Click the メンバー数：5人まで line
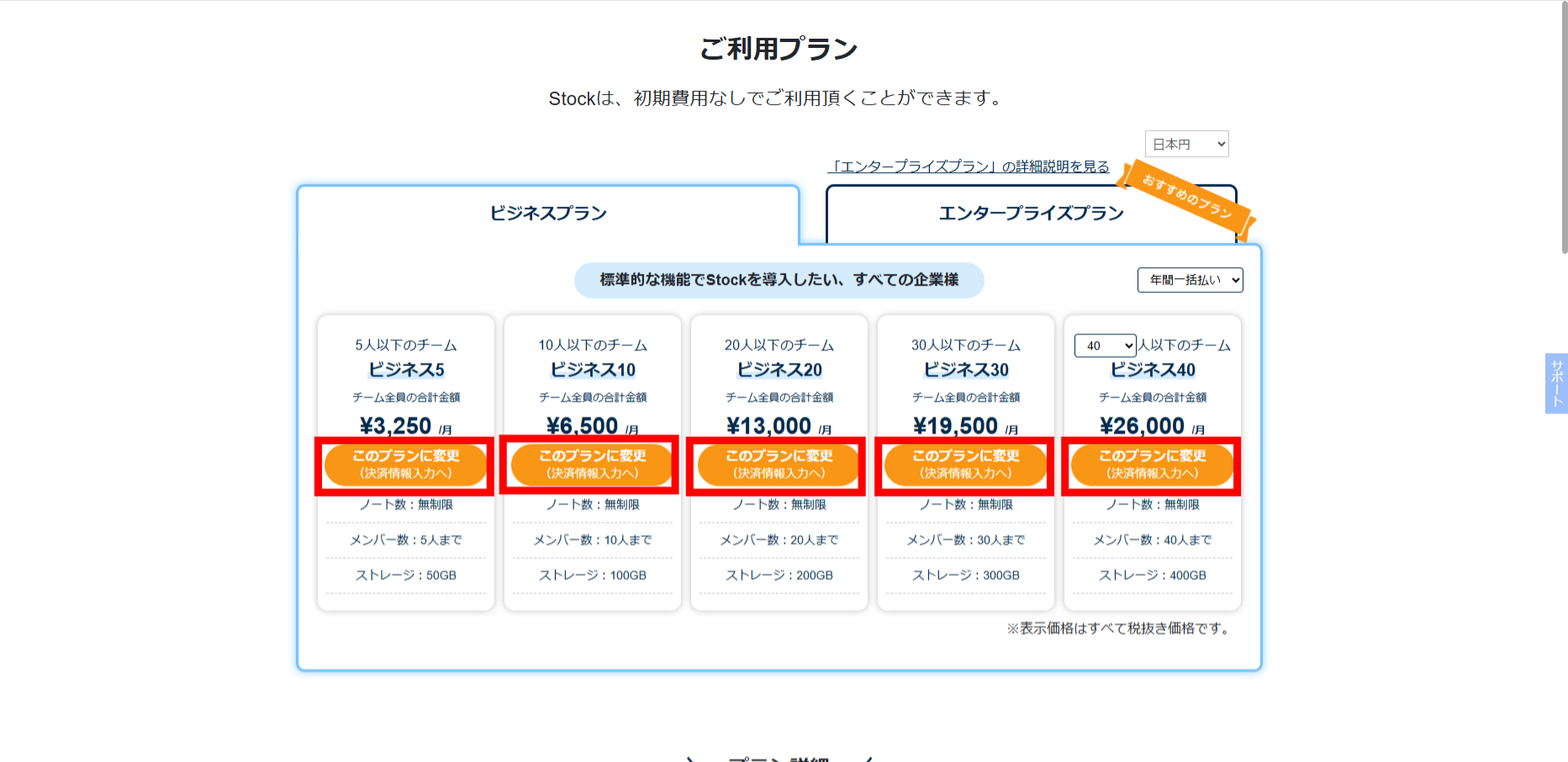The width and height of the screenshot is (1568, 762). pyautogui.click(x=406, y=540)
